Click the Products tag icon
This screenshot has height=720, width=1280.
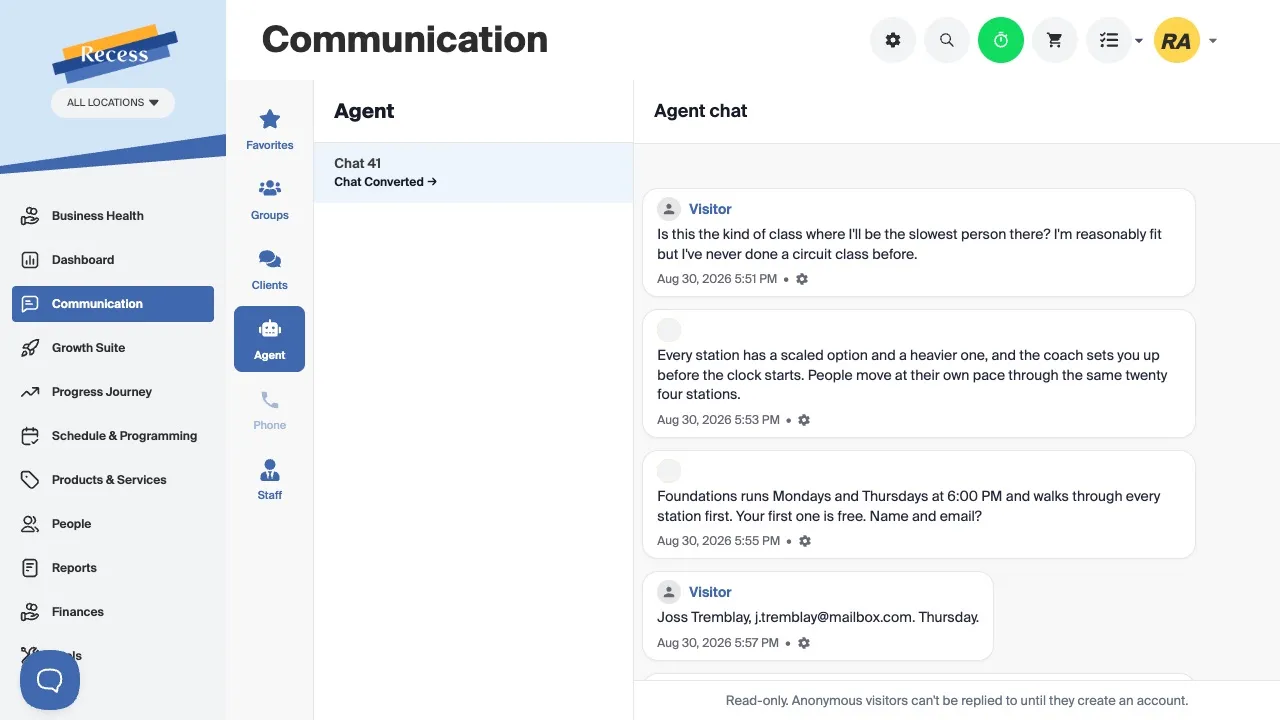tap(30, 480)
